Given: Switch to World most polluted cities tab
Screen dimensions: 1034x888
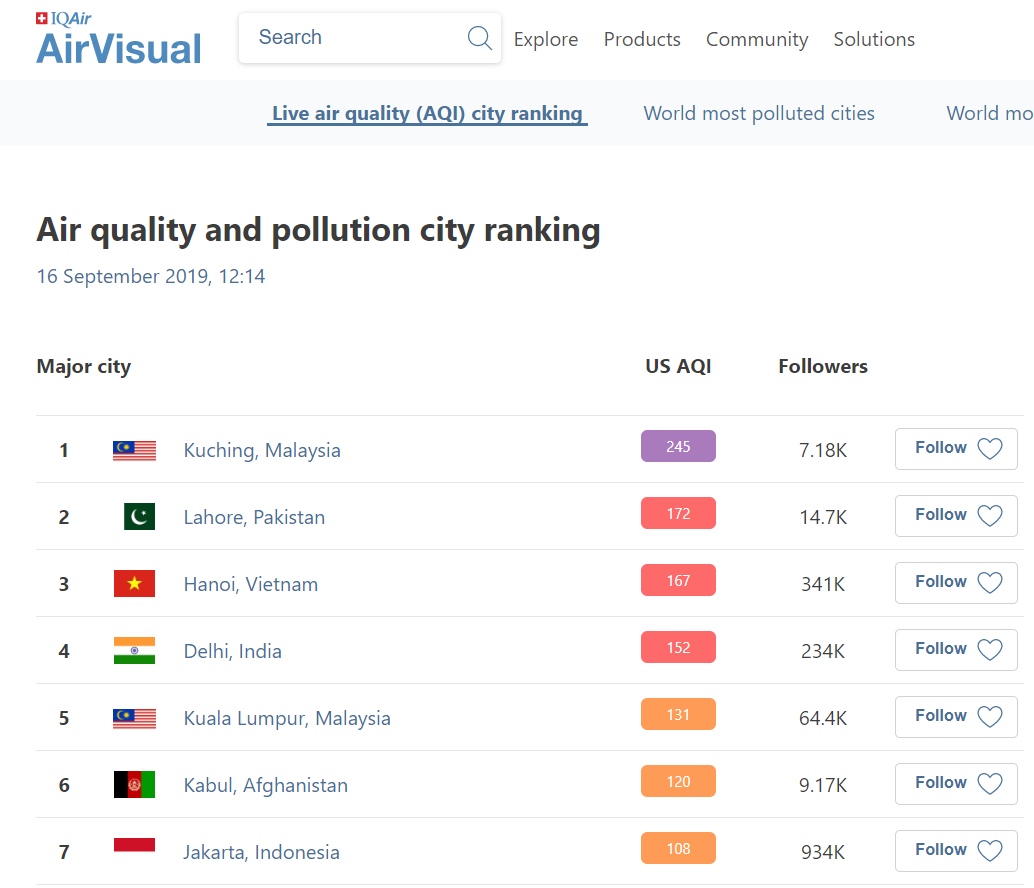Looking at the screenshot, I should point(759,114).
